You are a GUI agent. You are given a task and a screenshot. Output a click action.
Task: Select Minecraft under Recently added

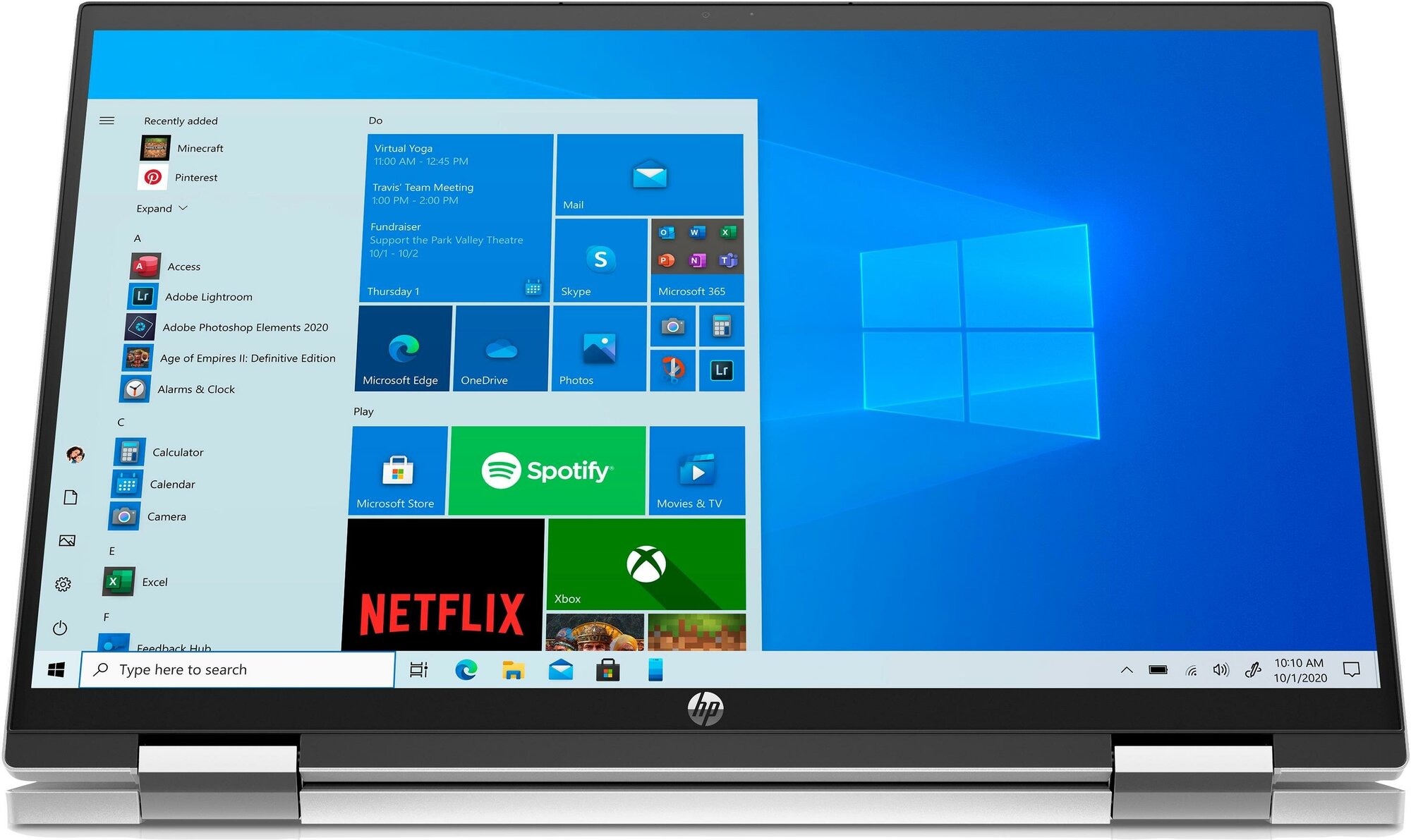[x=200, y=148]
